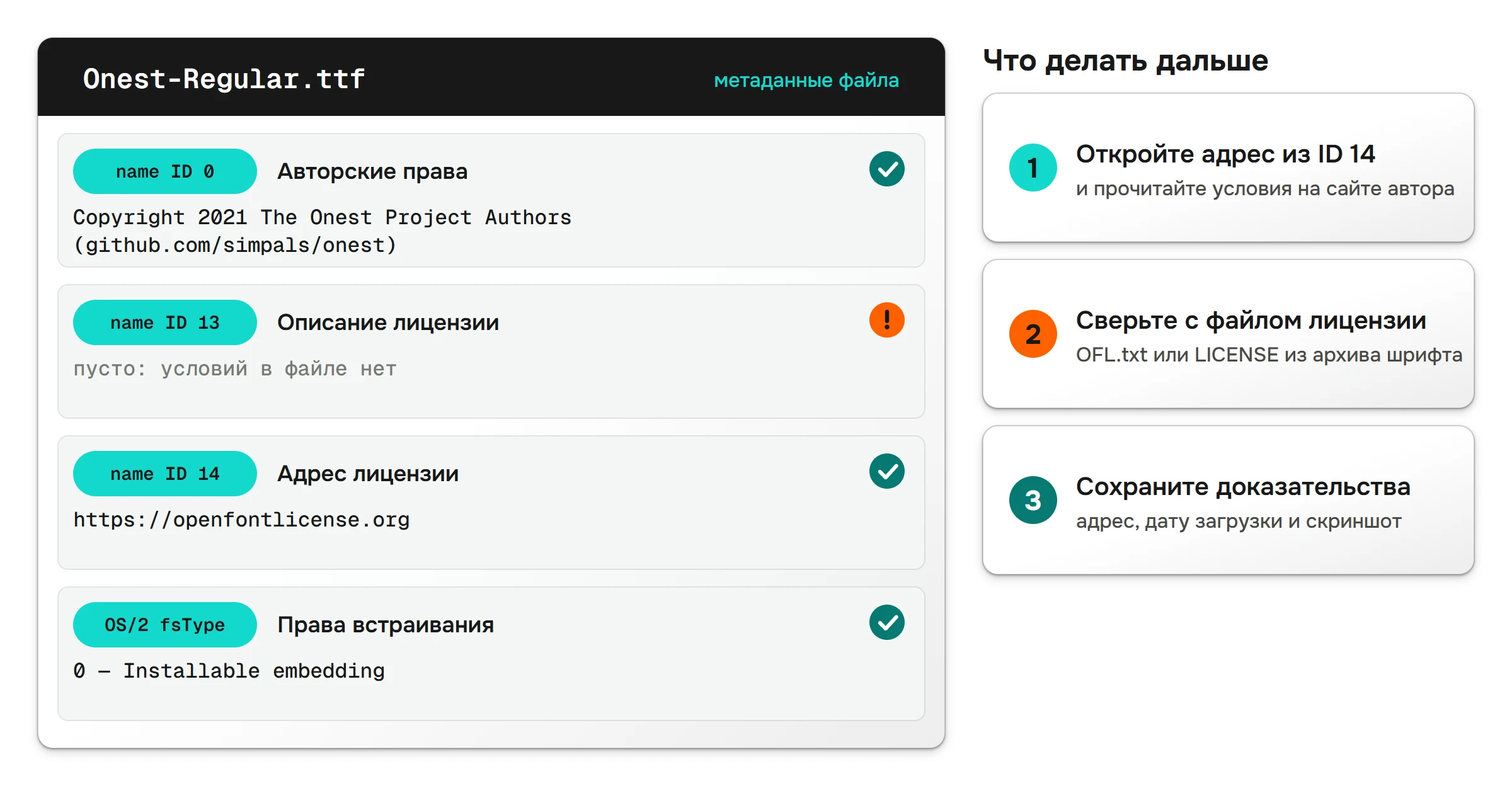
Task: Click the Адрес лицензии title
Action: coord(368,474)
